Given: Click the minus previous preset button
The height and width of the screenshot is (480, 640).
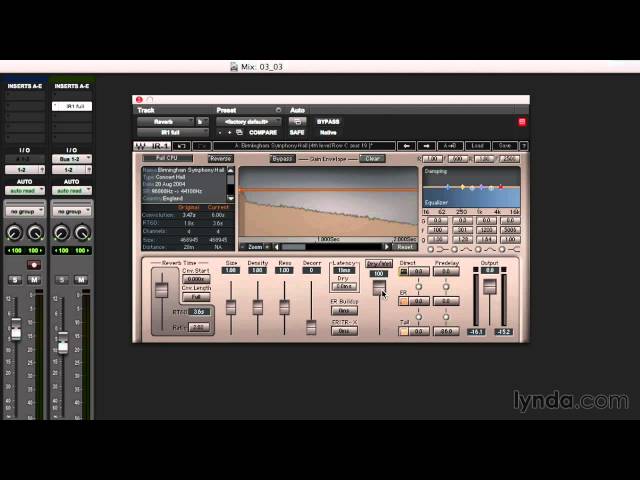Looking at the screenshot, I should point(220,133).
